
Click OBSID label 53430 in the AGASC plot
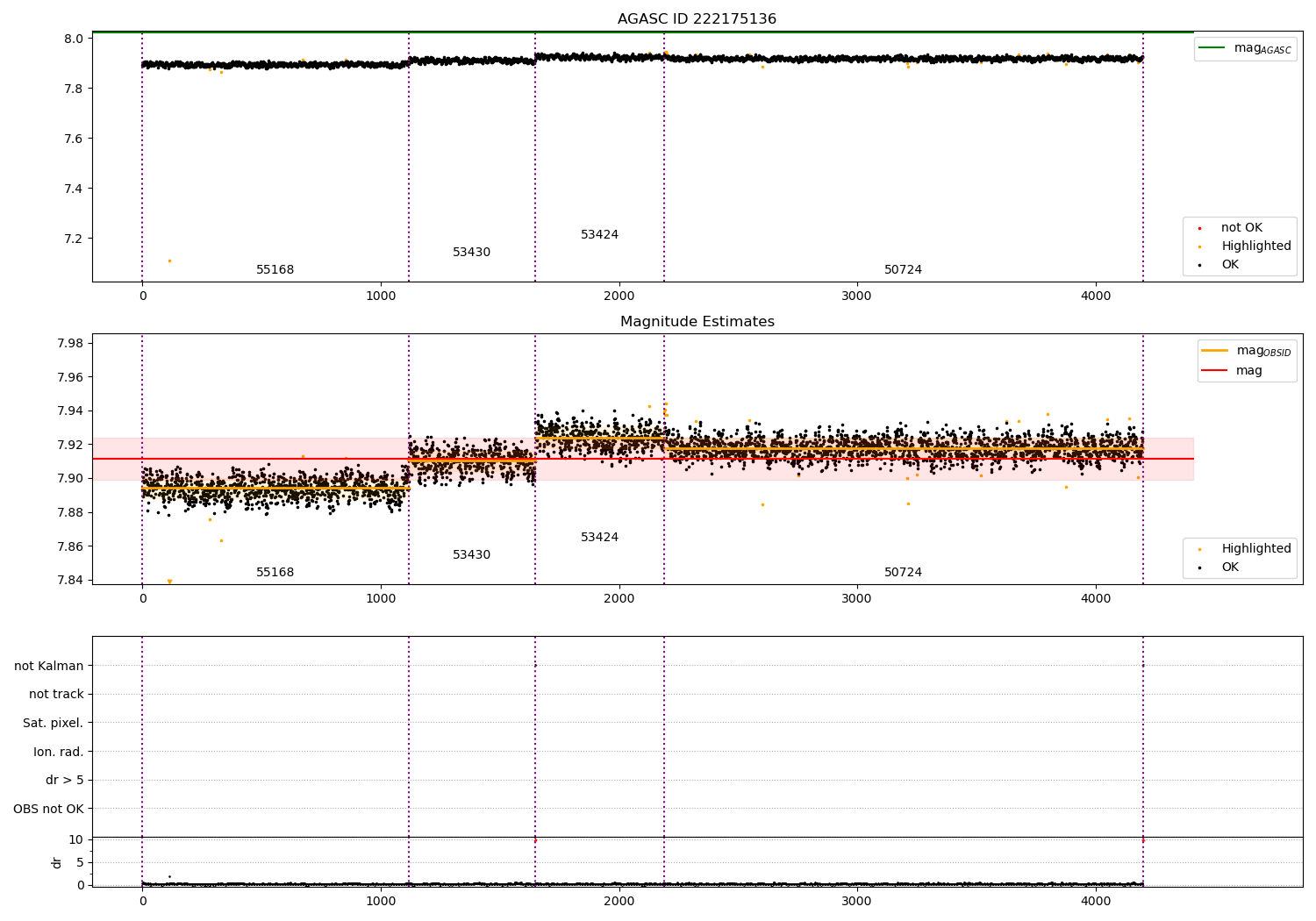coord(472,253)
